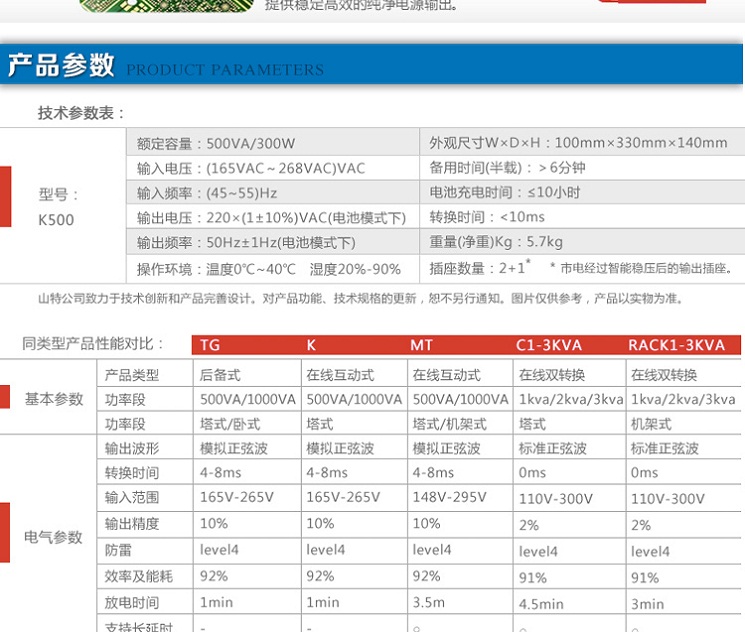Select the C1-3KVA column header
This screenshot has height=632, width=745.
(x=549, y=345)
